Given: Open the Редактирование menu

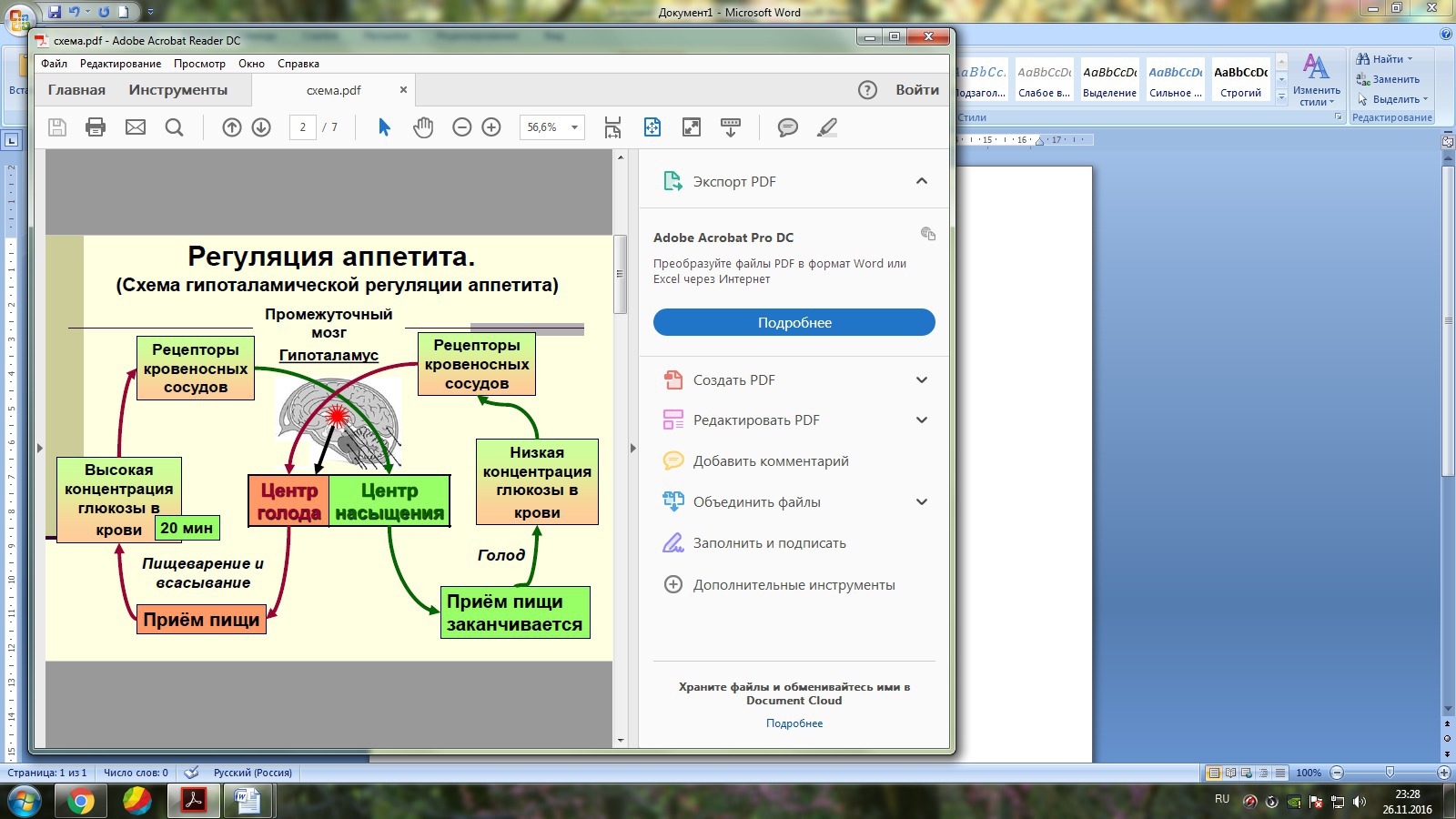Looking at the screenshot, I should 120,64.
